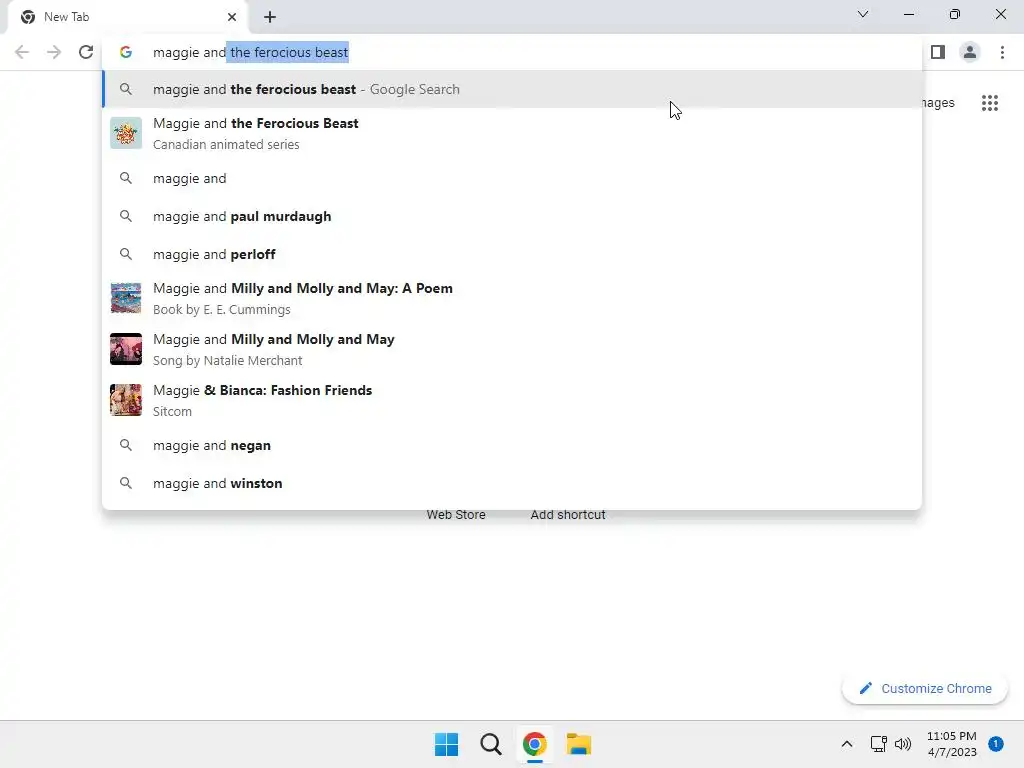Open the Web Store shortcut
Viewport: 1024px width, 768px height.
[x=456, y=515]
